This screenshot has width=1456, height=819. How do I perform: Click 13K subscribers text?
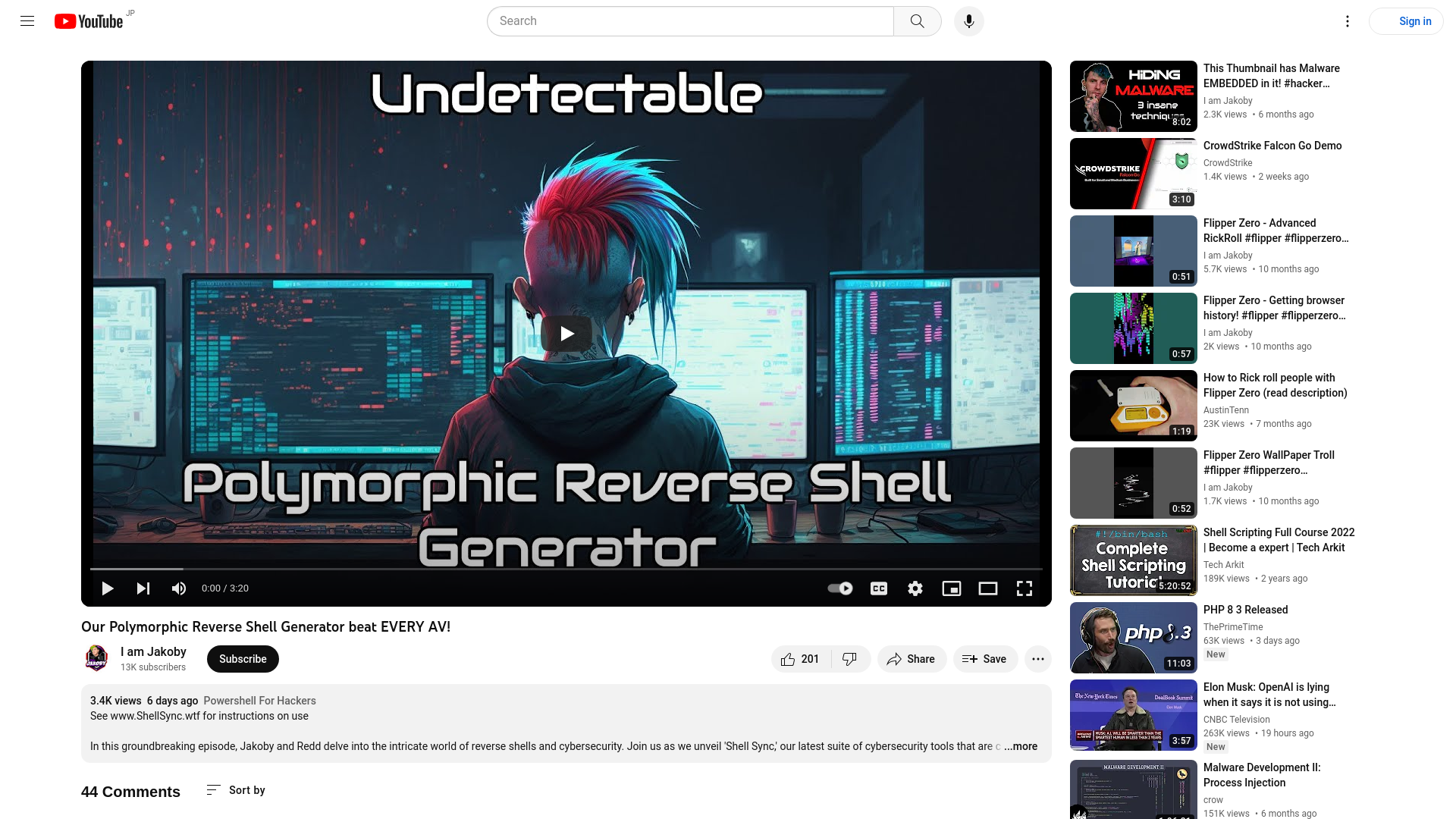153,667
